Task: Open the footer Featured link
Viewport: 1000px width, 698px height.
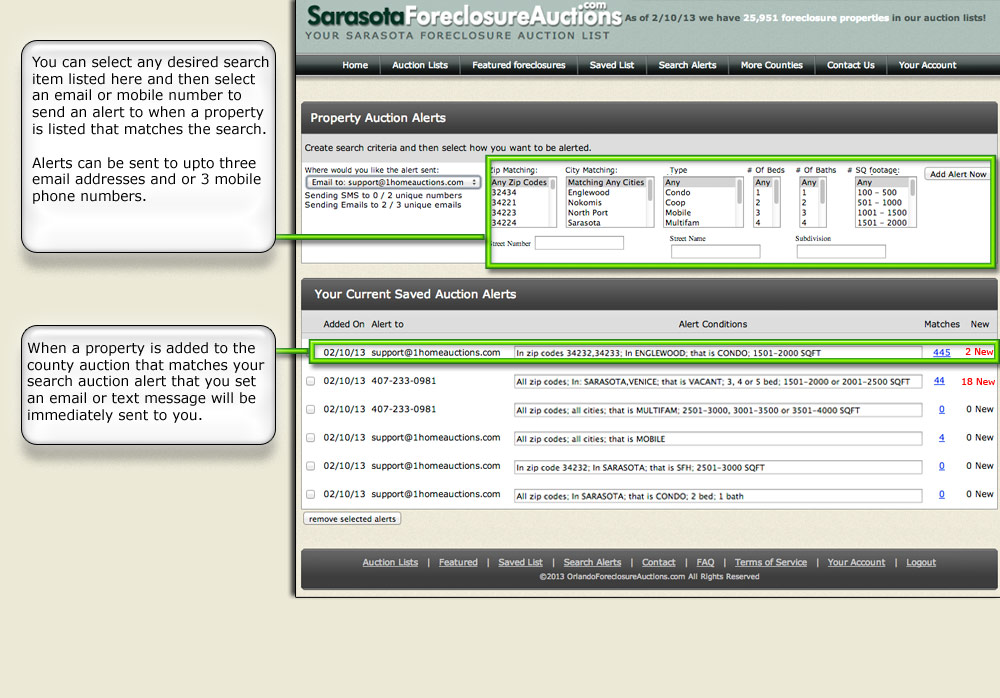Action: tap(458, 562)
